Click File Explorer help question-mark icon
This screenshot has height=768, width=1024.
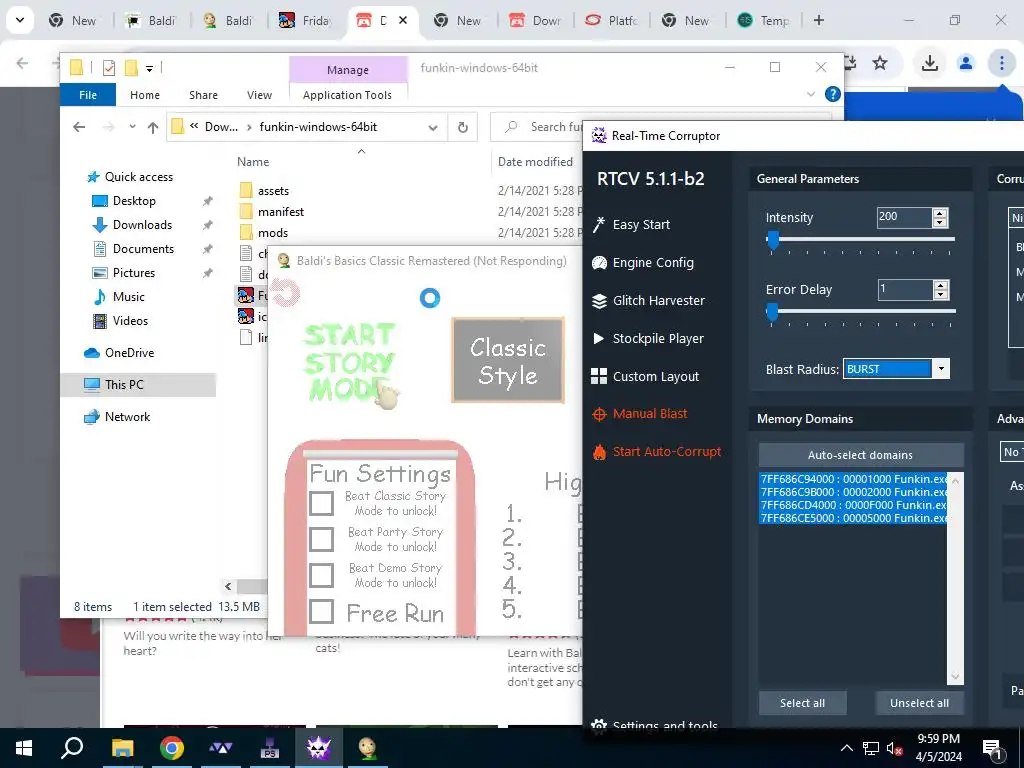coord(832,94)
